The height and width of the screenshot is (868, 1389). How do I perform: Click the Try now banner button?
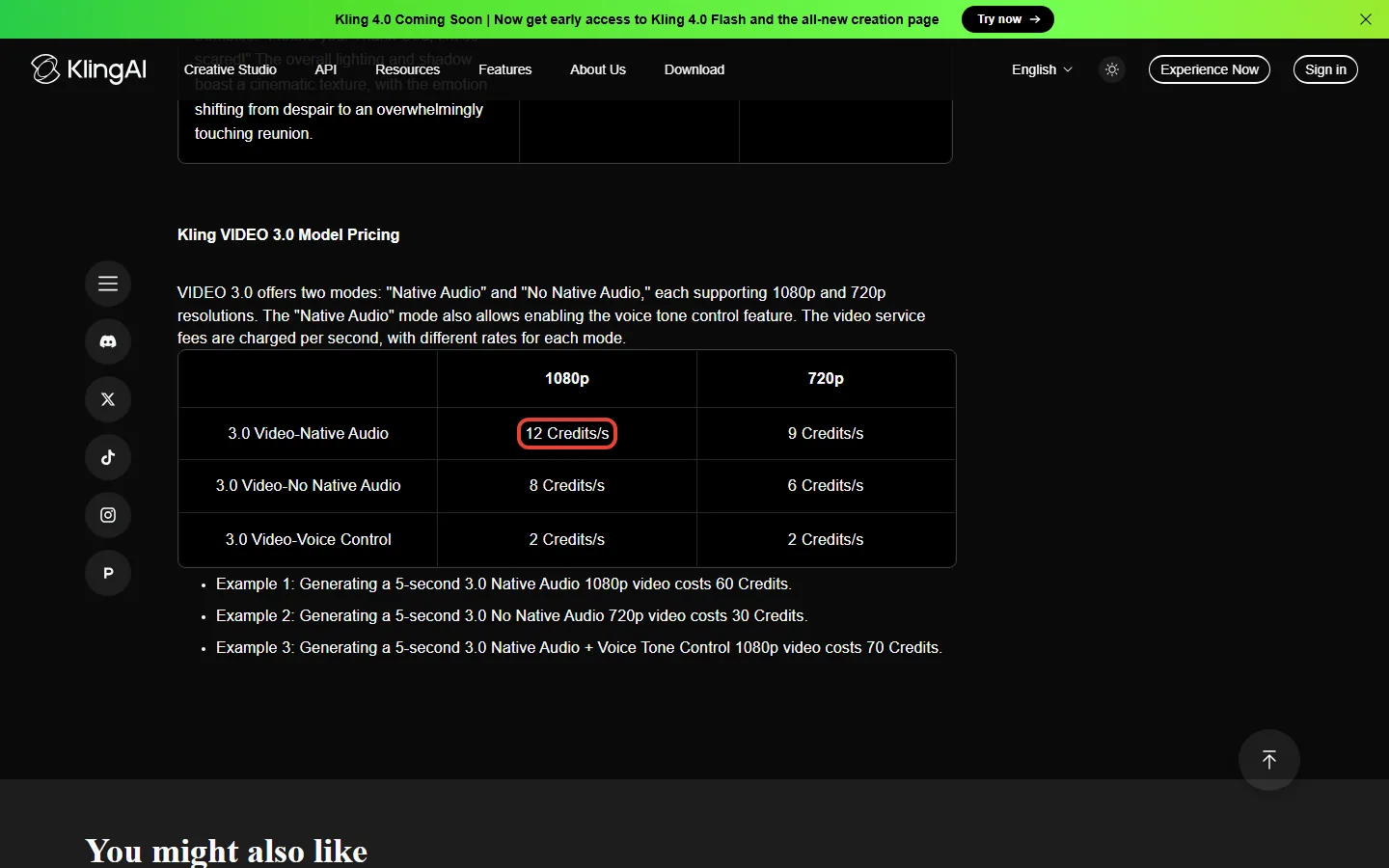(1008, 19)
